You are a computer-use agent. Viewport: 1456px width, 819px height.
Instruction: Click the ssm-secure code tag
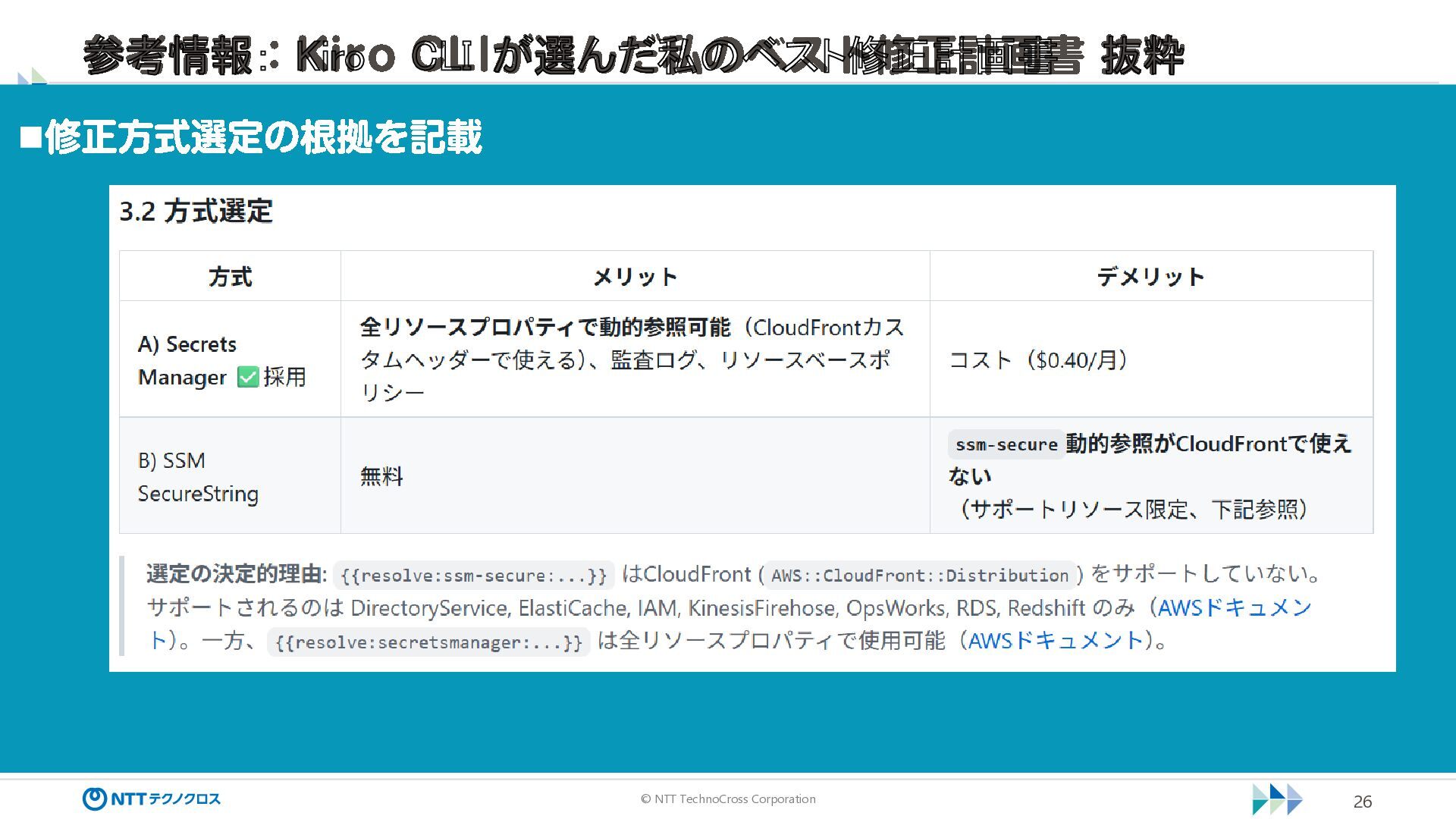(1006, 444)
